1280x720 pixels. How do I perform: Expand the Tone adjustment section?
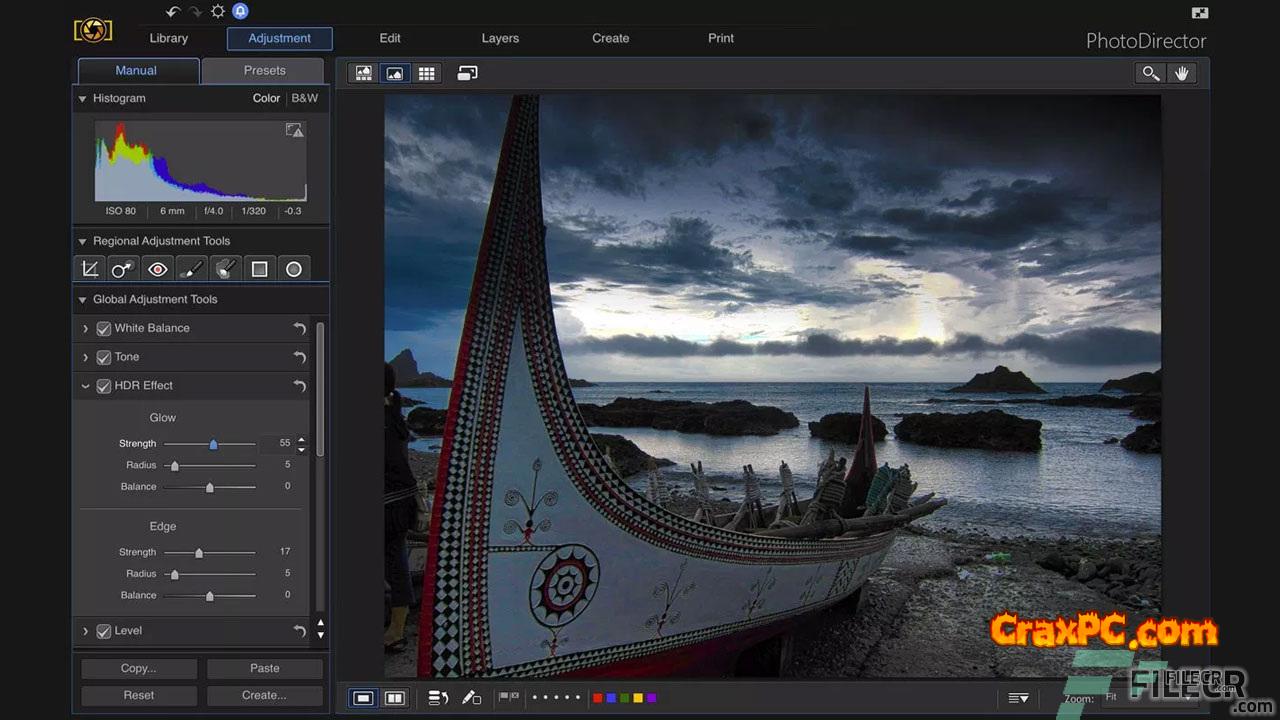coord(85,357)
